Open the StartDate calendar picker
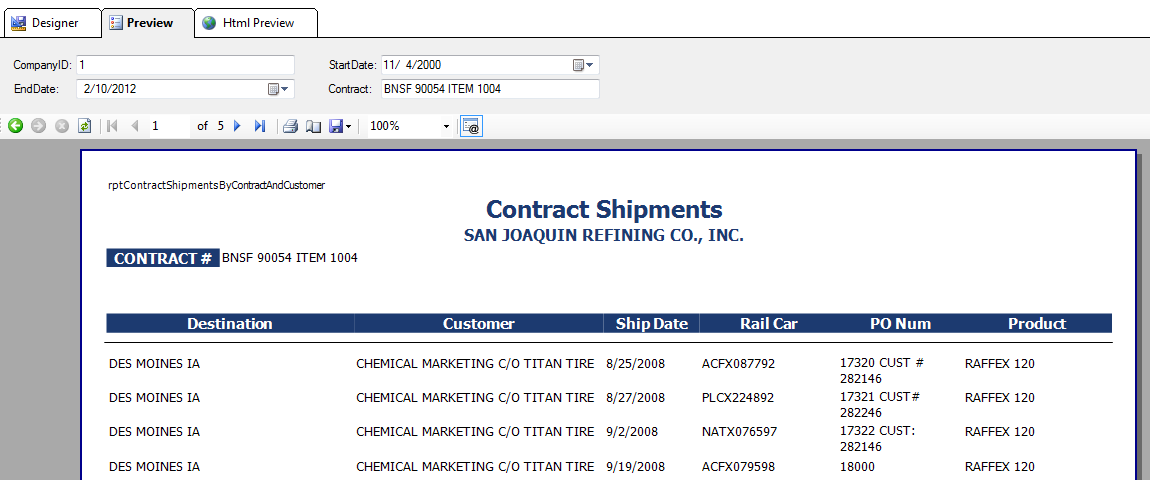This screenshot has height=480, width=1150. click(x=583, y=65)
